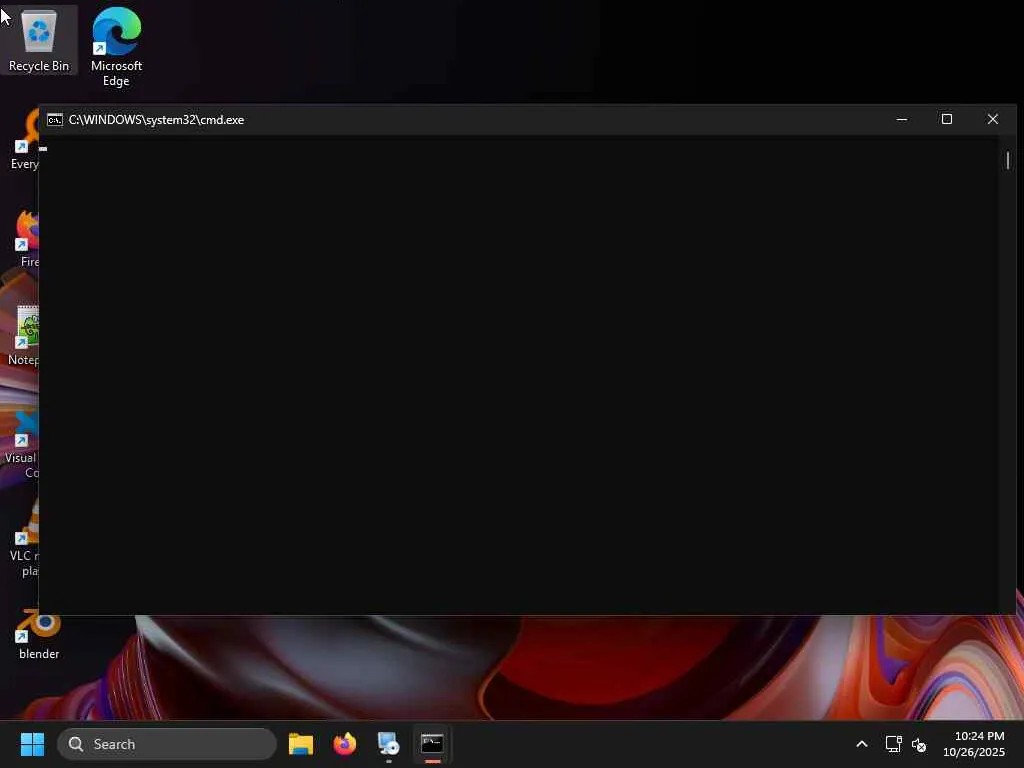
Task: Click the taskbar Search box
Action: [x=167, y=744]
